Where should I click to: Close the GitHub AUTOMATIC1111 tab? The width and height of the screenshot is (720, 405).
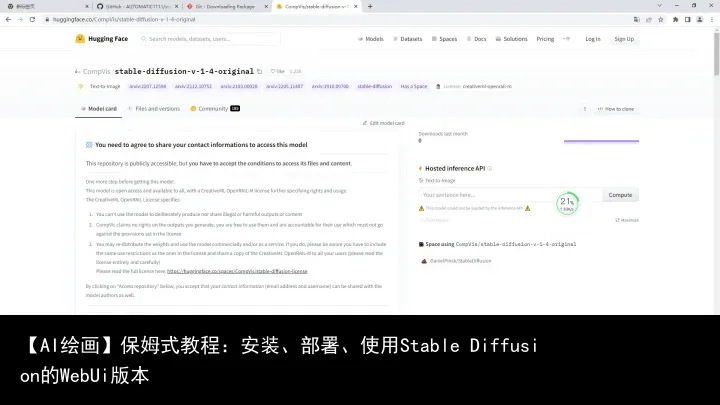[176, 6]
